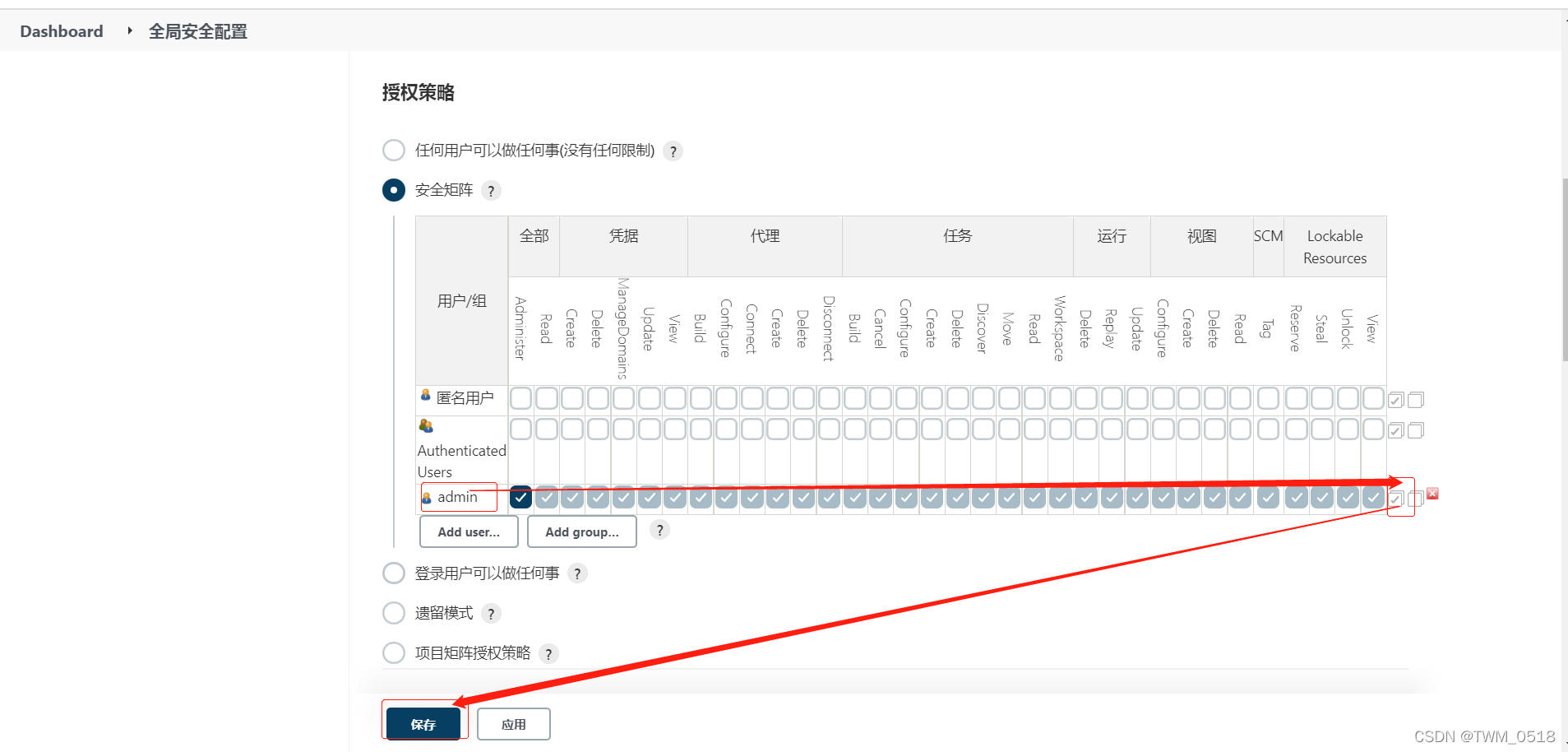Viewport: 1568px width, 752px height.
Task: Click unselect-all icon for Authenticated Users row
Action: coord(1416,430)
